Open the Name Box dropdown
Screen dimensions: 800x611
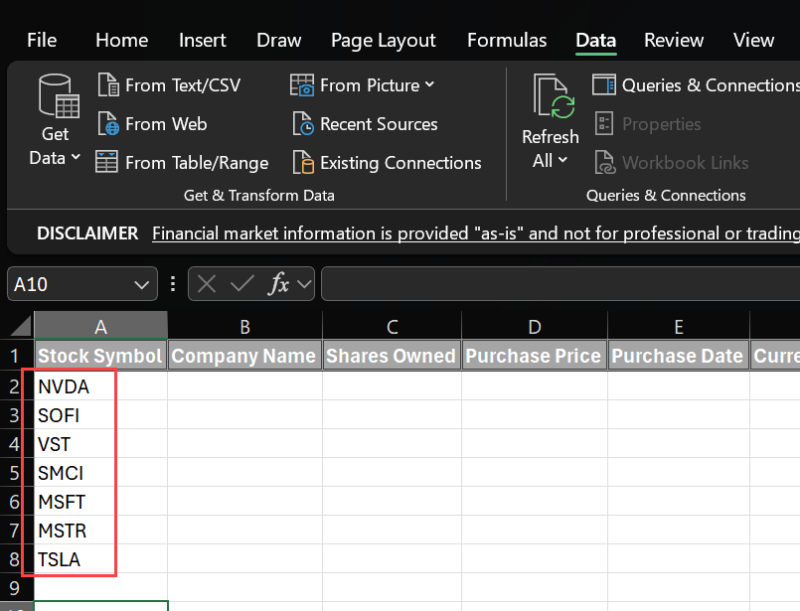(140, 283)
